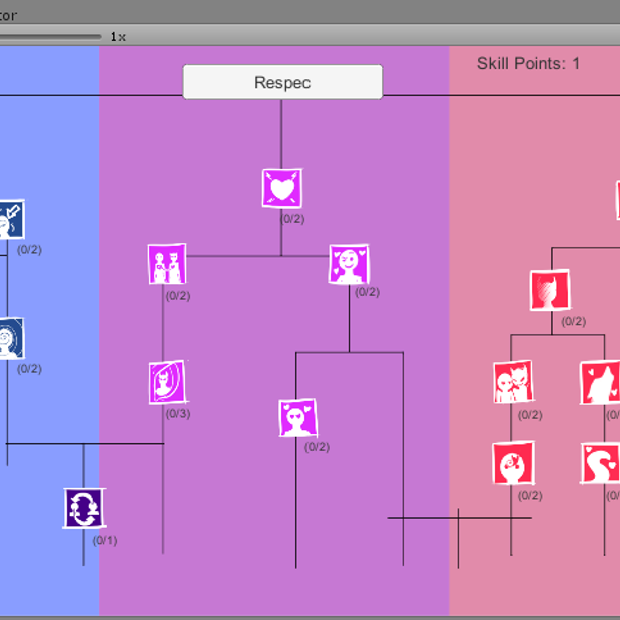
Task: Select the winking face with hearts skill
Action: (x=349, y=264)
